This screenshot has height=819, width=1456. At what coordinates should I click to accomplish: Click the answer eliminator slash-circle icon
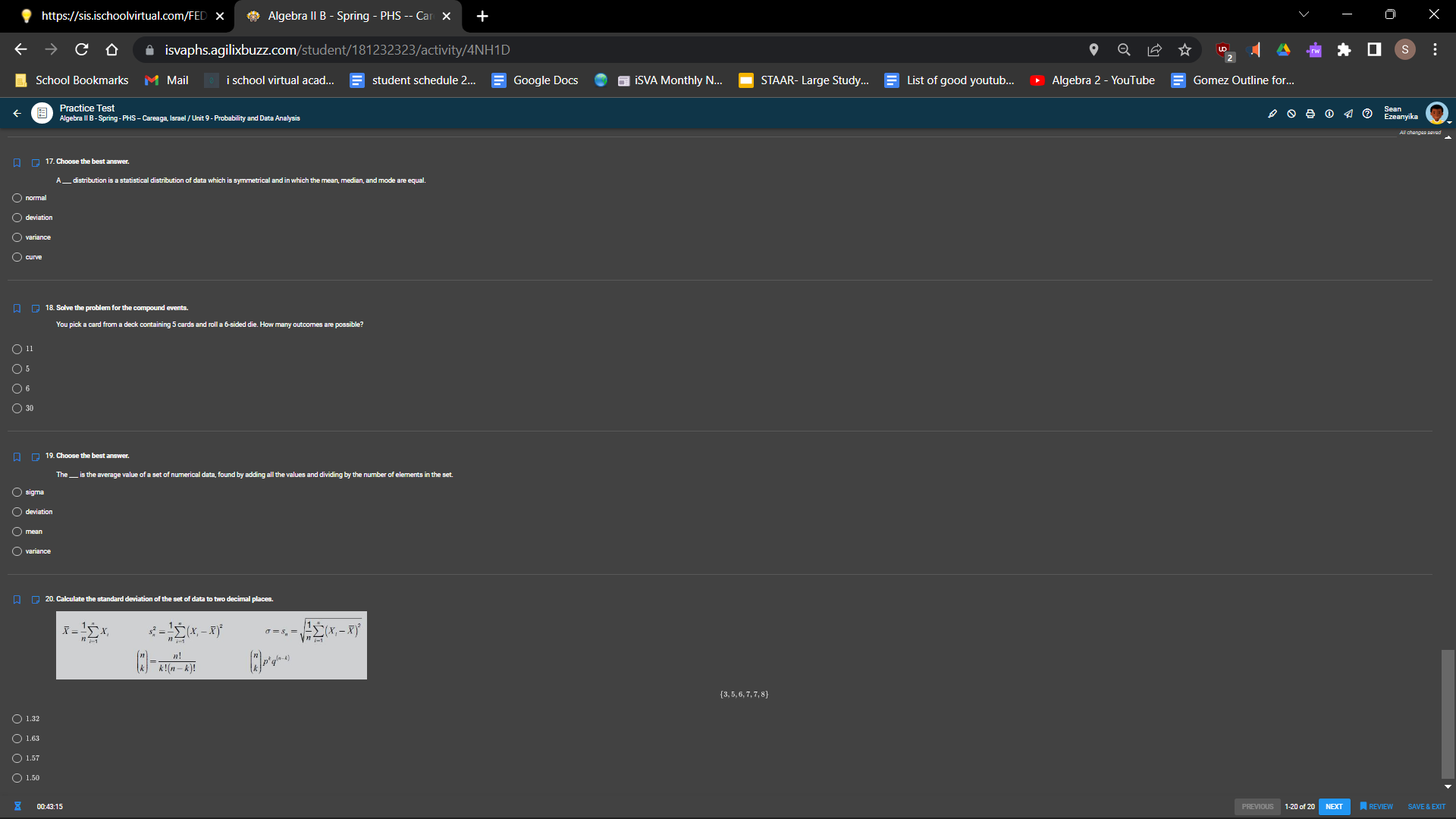(1291, 114)
